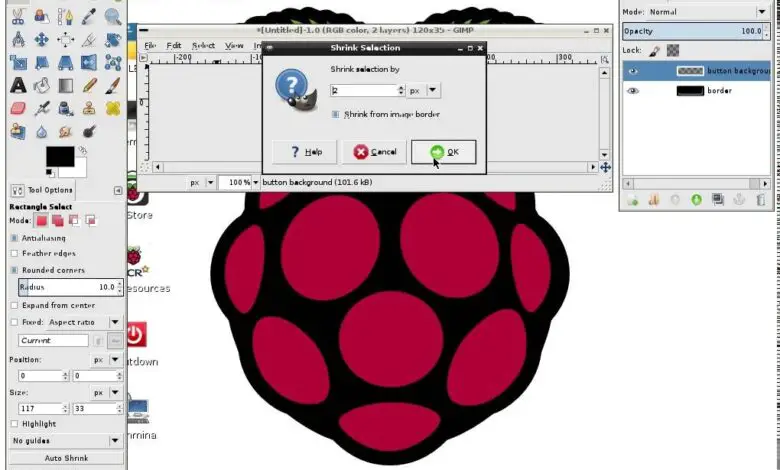Select the Blur/Sharpen droplet tool

click(x=42, y=131)
